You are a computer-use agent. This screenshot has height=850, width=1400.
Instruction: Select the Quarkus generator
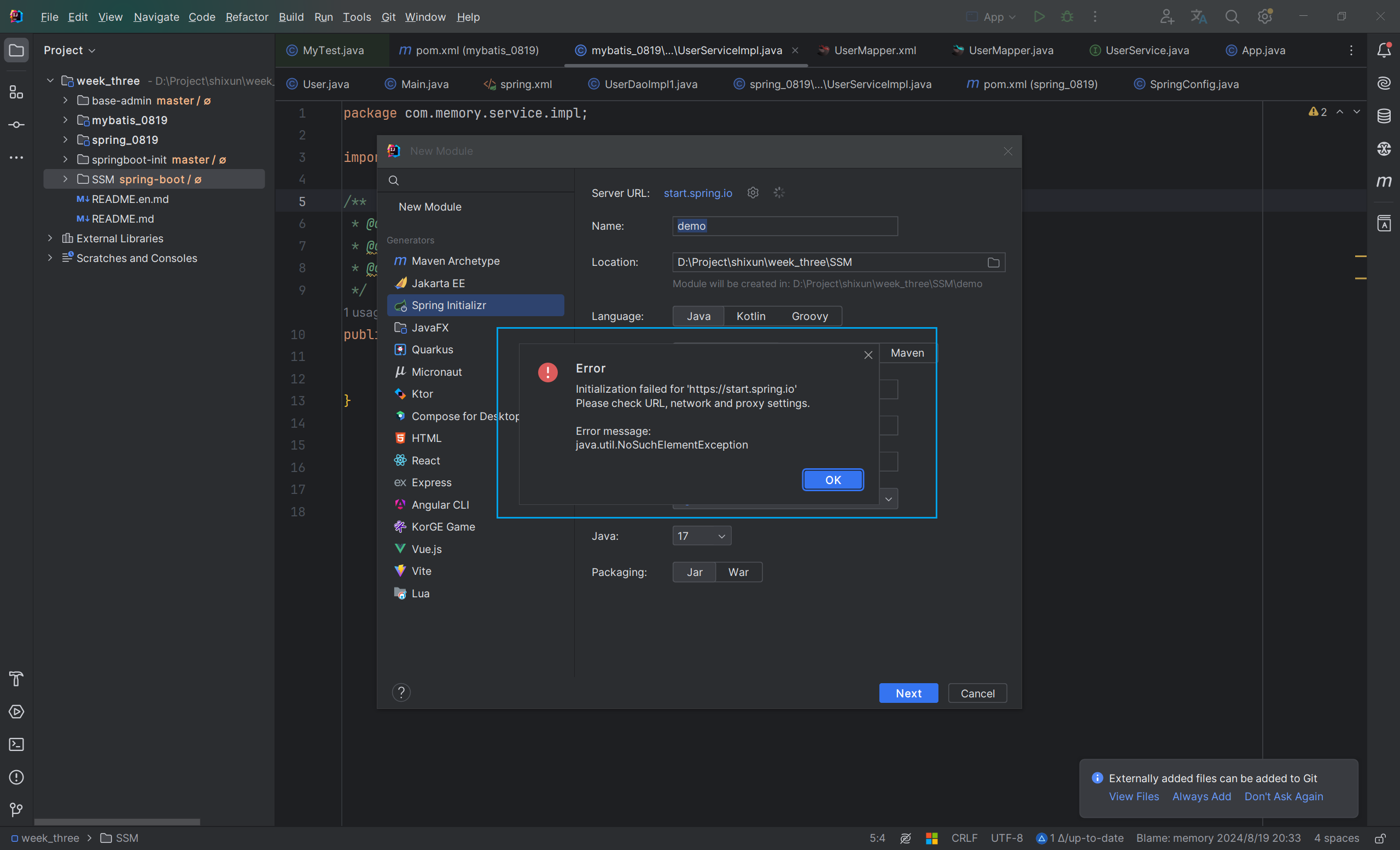coord(476,350)
